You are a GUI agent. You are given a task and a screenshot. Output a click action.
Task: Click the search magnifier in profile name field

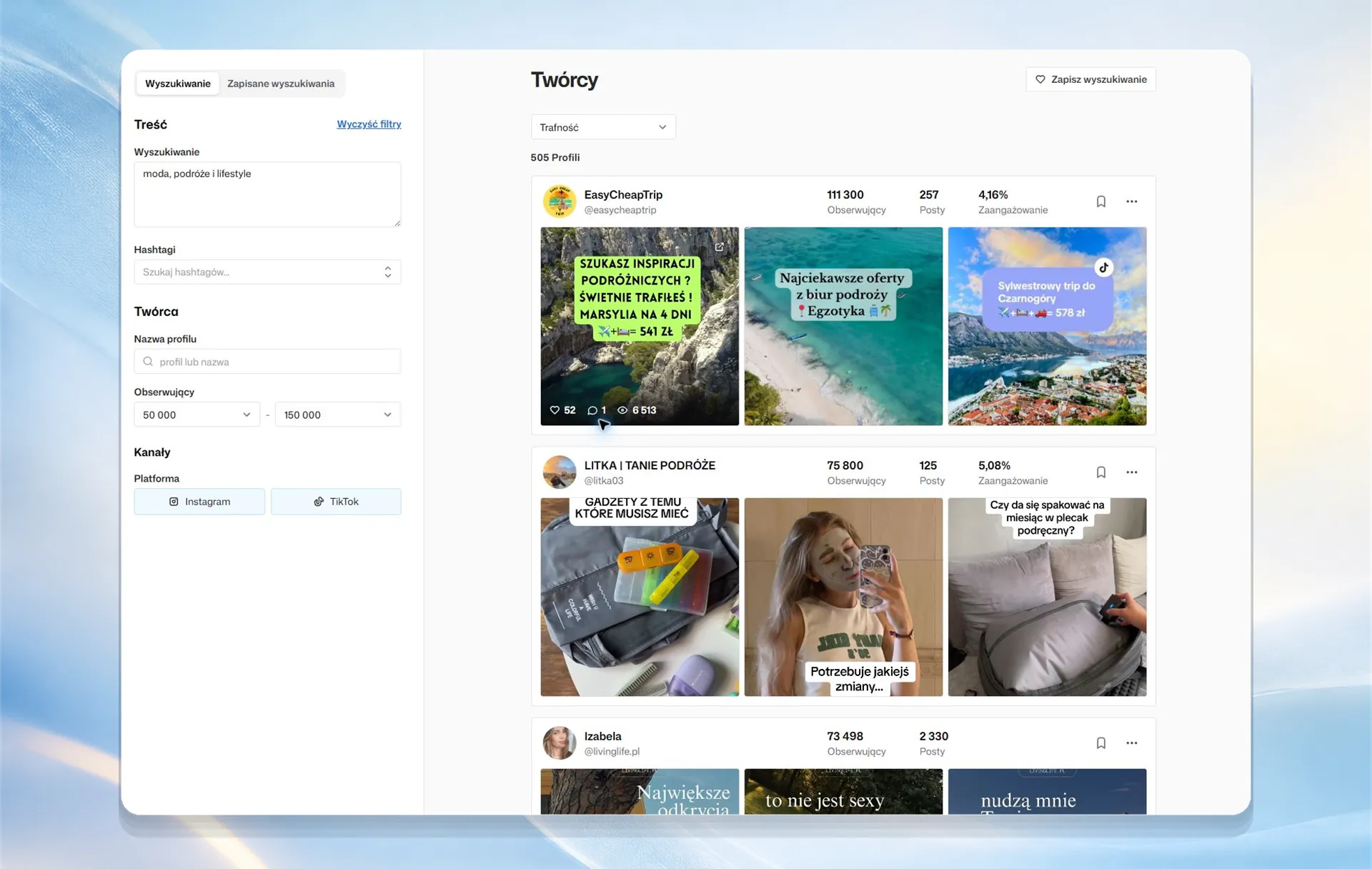(x=148, y=362)
